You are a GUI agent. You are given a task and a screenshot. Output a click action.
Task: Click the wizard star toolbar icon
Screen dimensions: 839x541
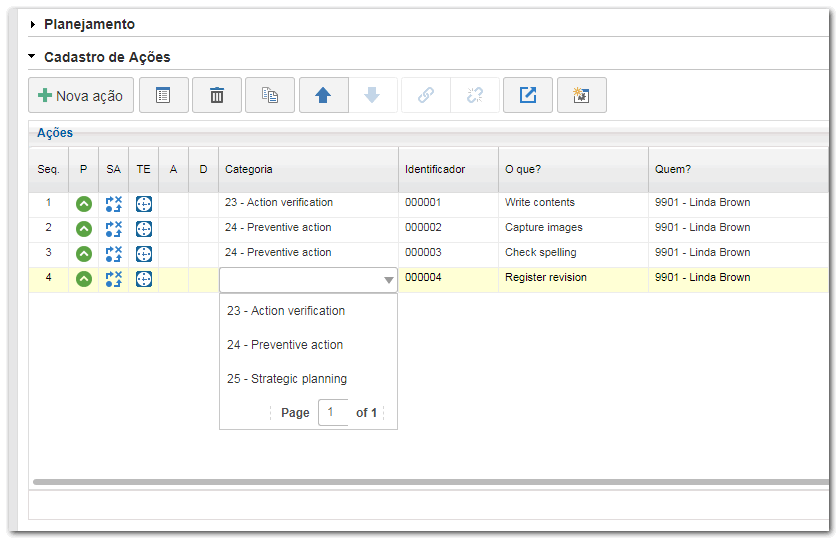(x=582, y=95)
